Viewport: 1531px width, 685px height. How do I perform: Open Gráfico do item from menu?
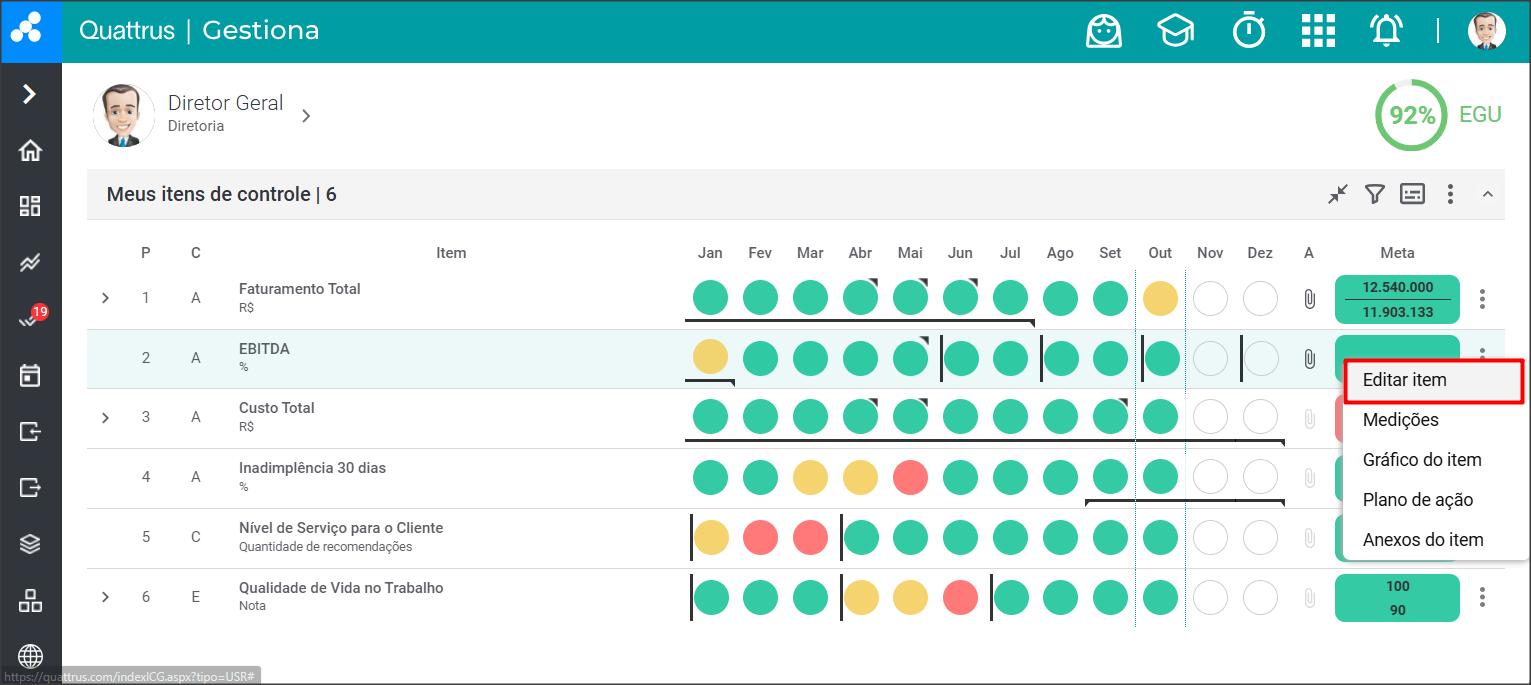[1421, 460]
